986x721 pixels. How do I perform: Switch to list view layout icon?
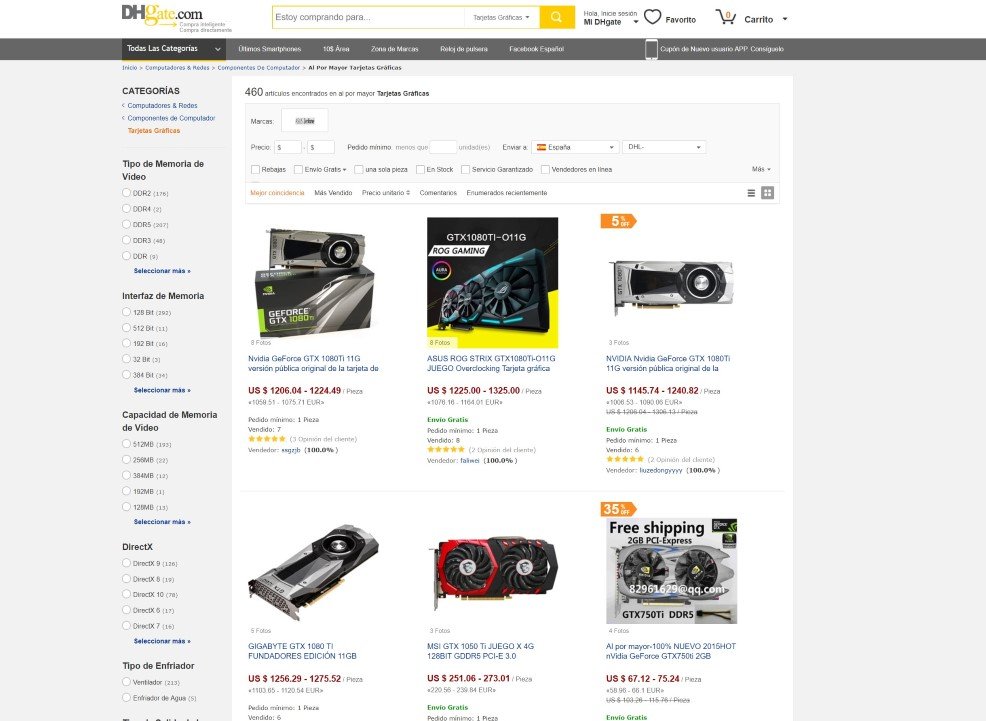coord(751,193)
